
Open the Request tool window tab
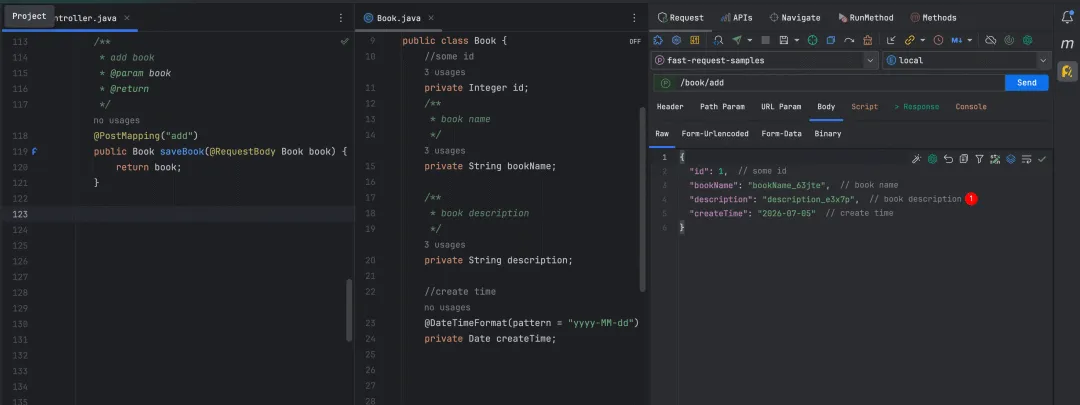tap(681, 18)
